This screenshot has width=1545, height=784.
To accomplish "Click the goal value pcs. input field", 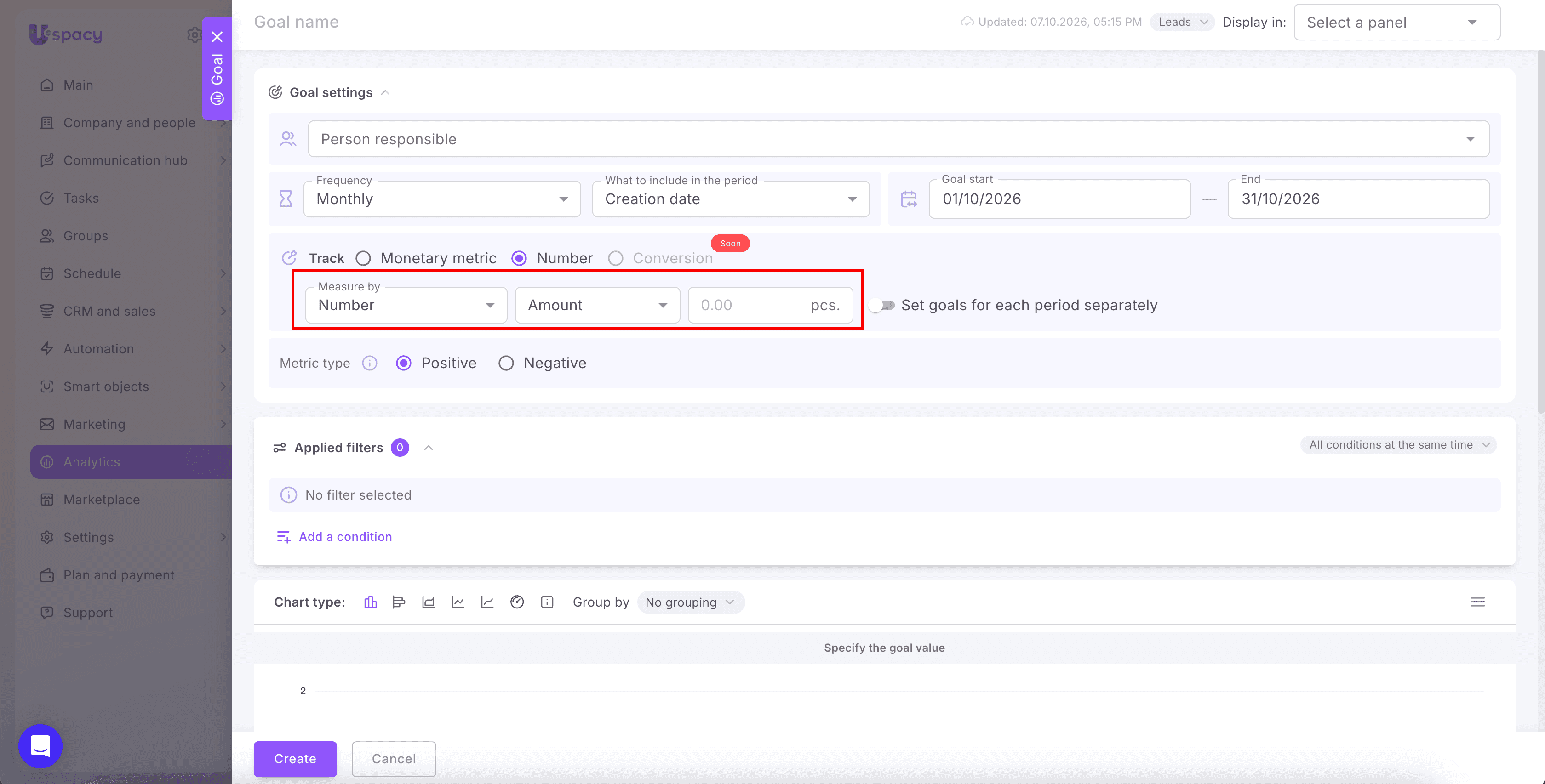I will coord(770,305).
